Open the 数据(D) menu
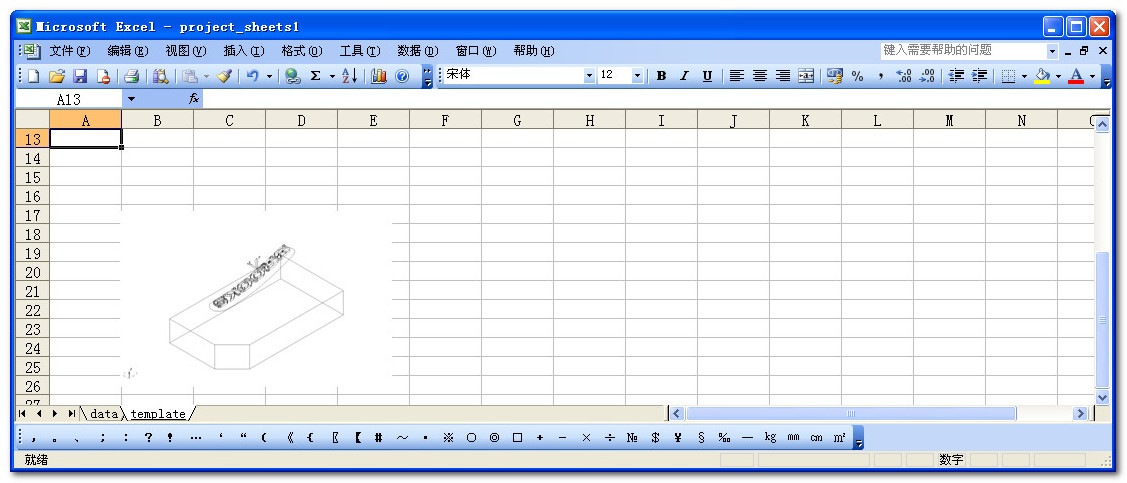Viewport: 1127px width, 483px height. [418, 51]
